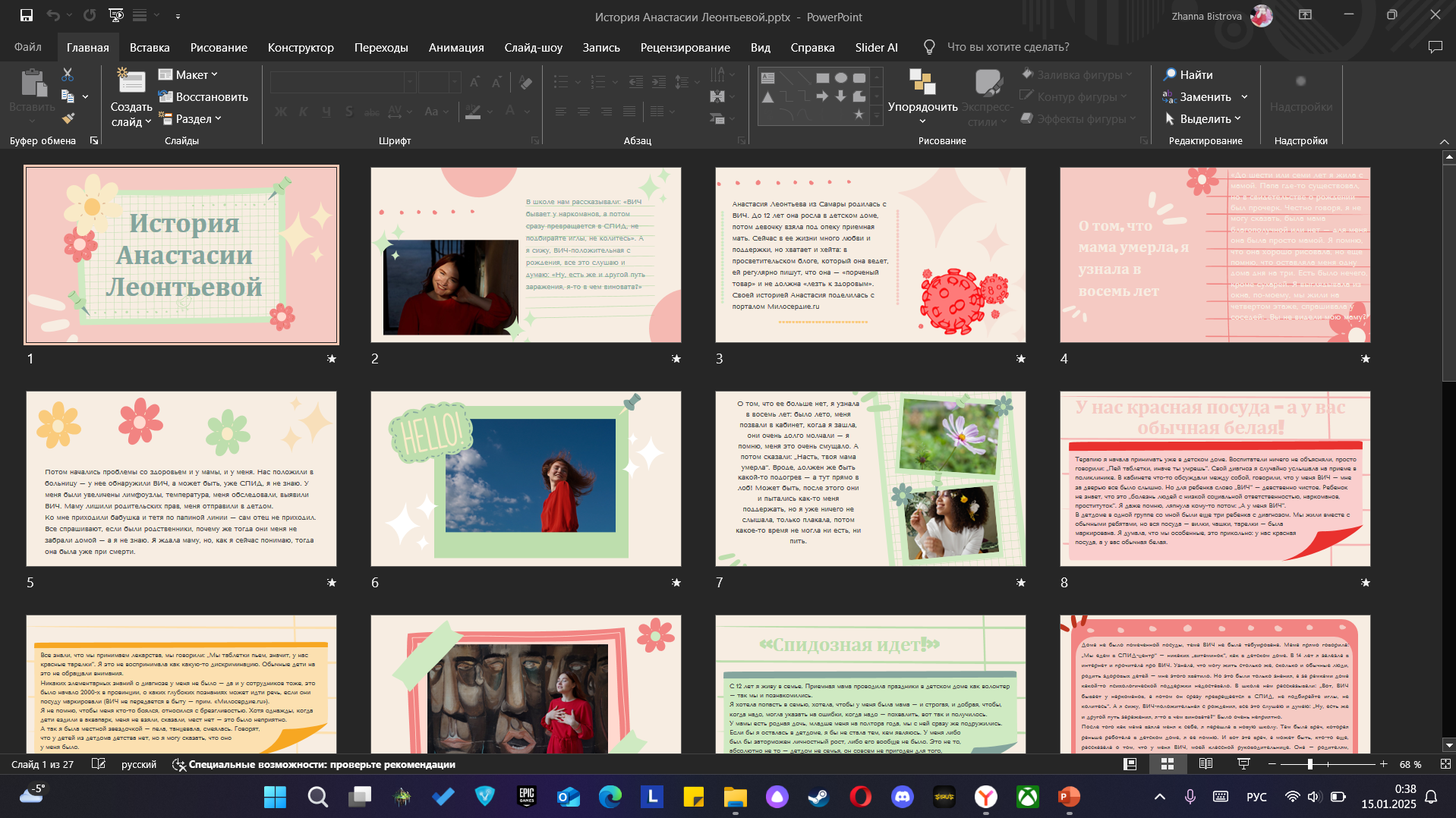Image resolution: width=1456 pixels, height=818 pixels.
Task: Switch to Reading view in status bar
Action: point(1205,764)
